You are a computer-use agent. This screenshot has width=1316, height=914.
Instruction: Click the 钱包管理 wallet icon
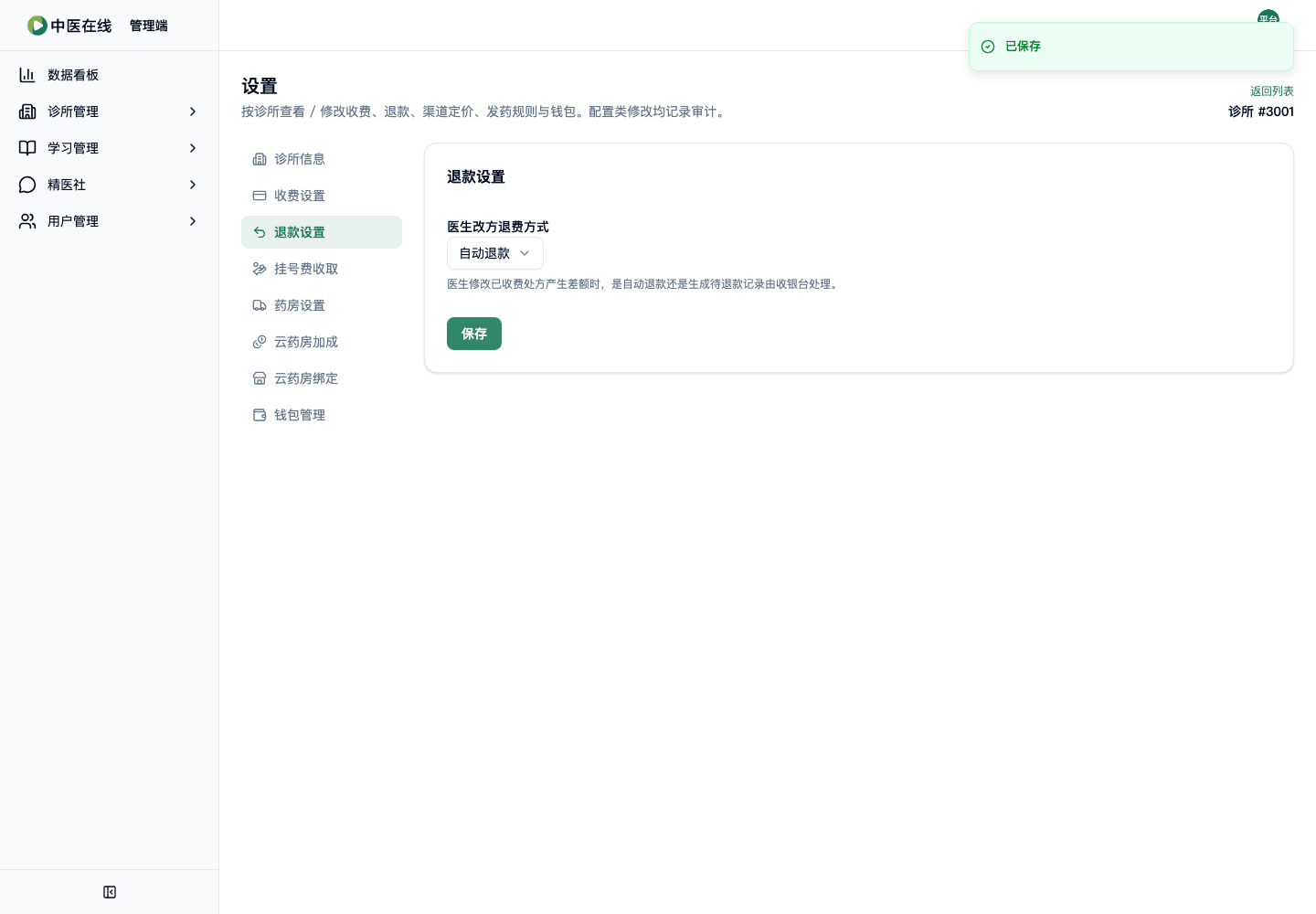pyautogui.click(x=260, y=415)
